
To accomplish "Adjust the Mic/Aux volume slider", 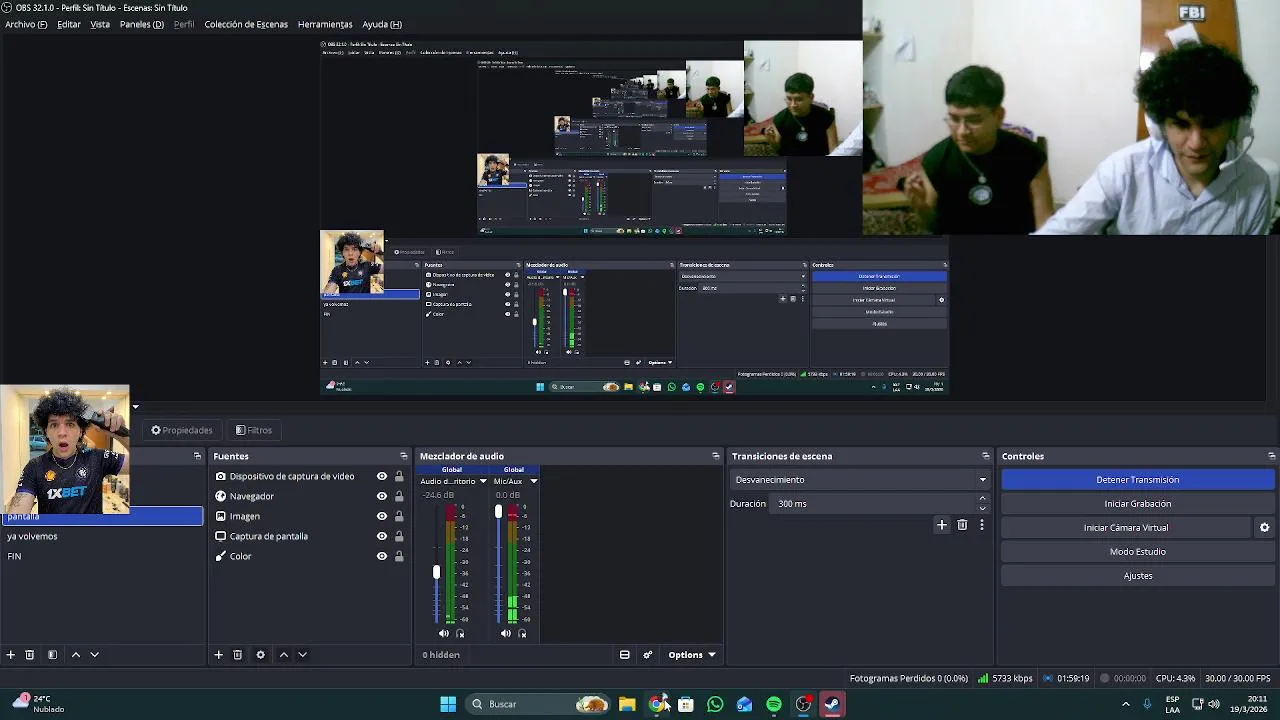I will 498,512.
